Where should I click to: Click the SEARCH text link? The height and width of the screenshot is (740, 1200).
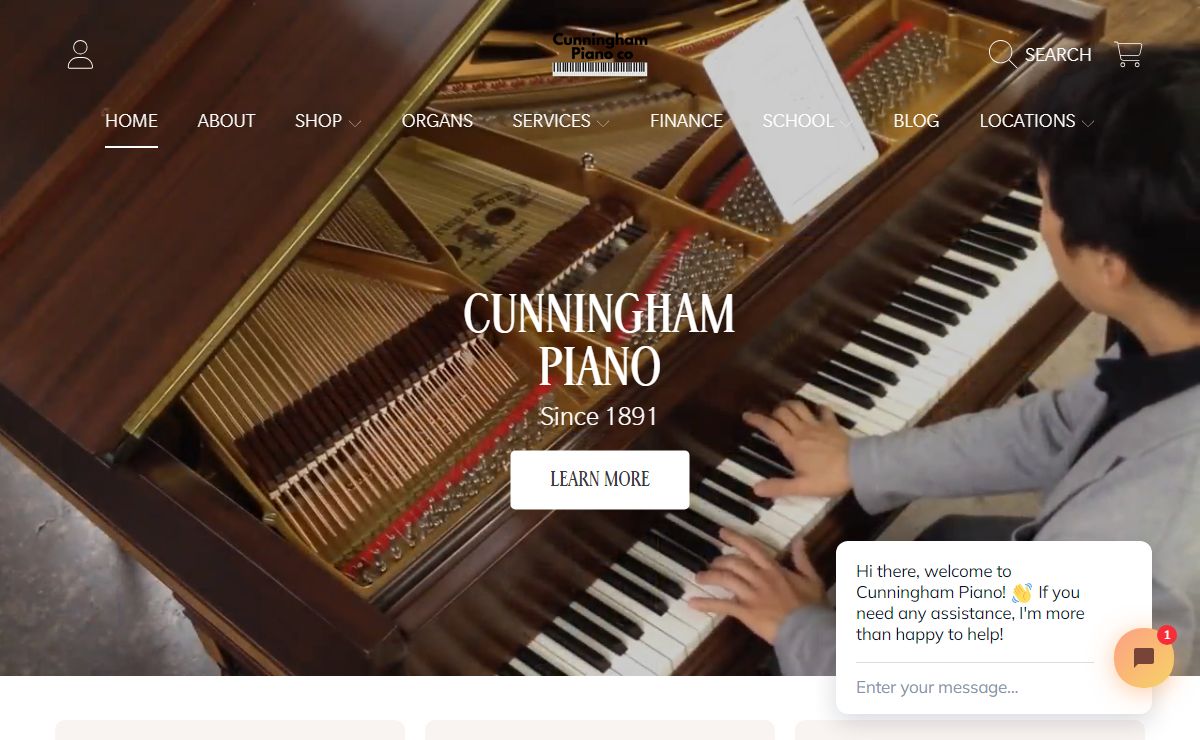point(1058,55)
